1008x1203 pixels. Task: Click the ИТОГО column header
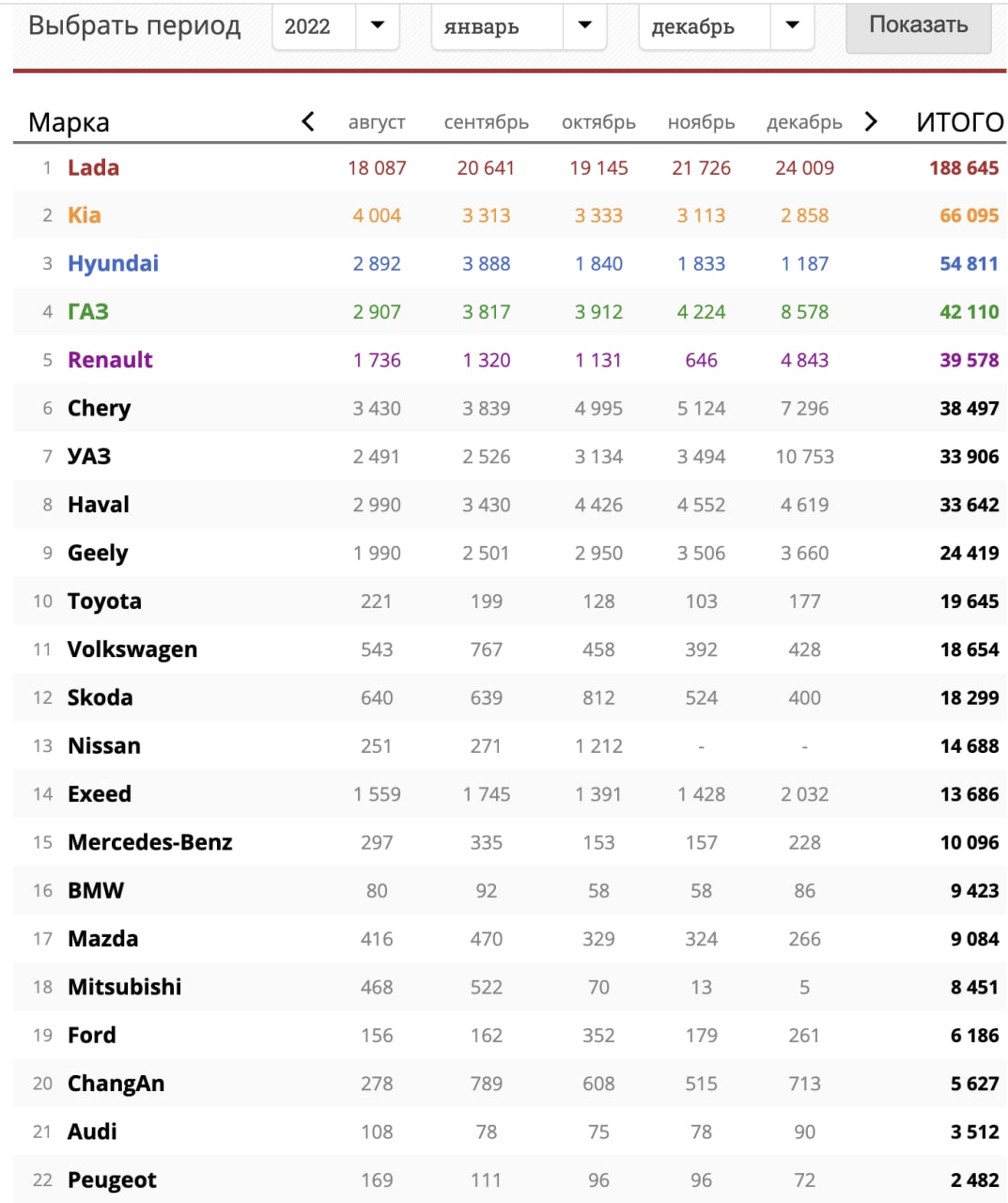[960, 122]
